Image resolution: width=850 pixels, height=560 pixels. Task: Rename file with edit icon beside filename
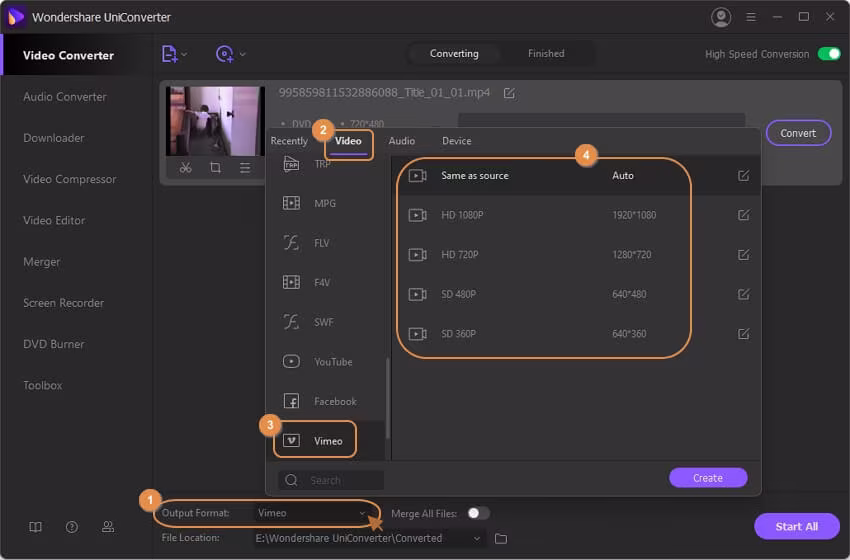click(x=509, y=93)
